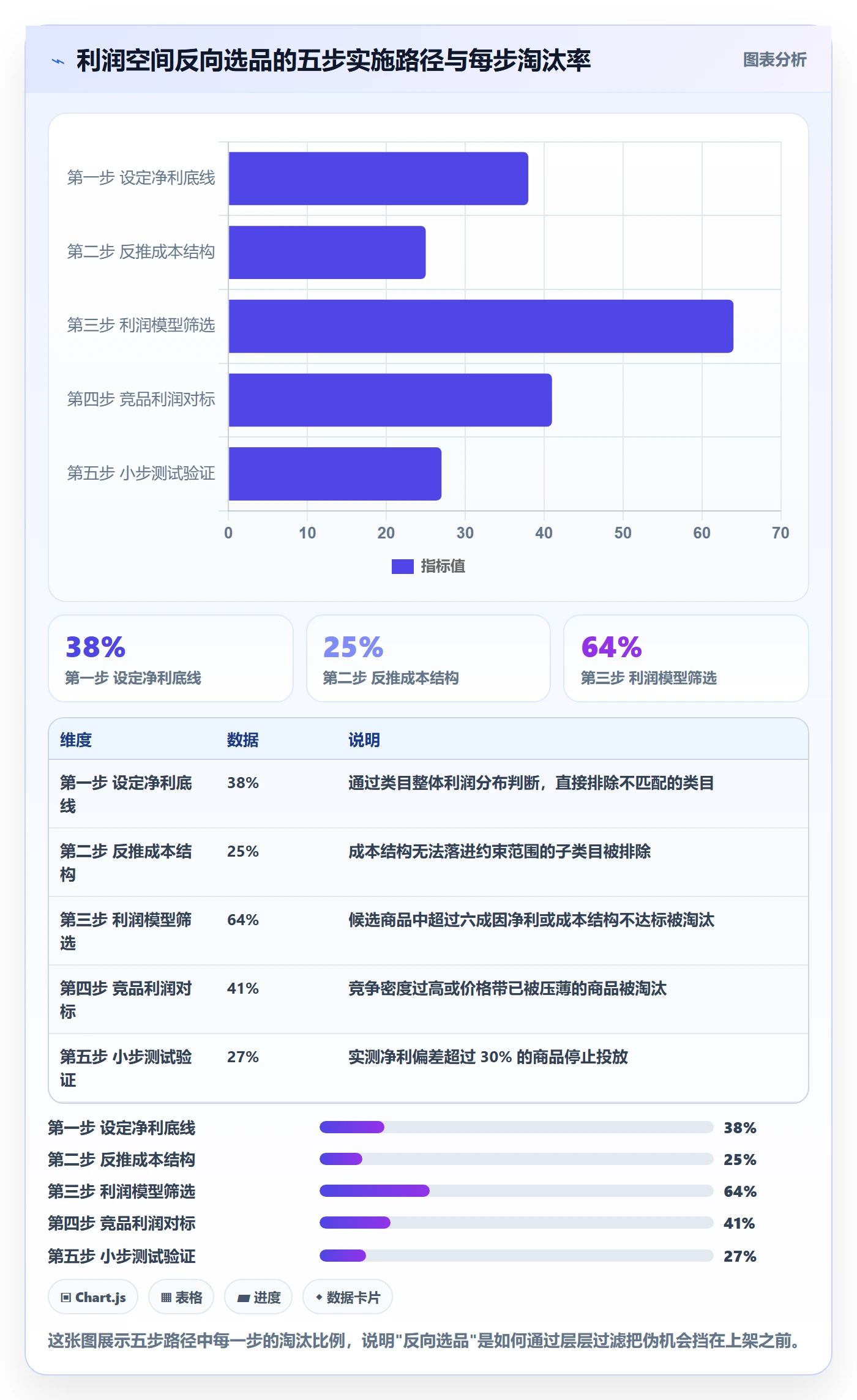Click the diamond icon in 数据卡片 tag
The width and height of the screenshot is (857, 1400).
click(319, 1297)
